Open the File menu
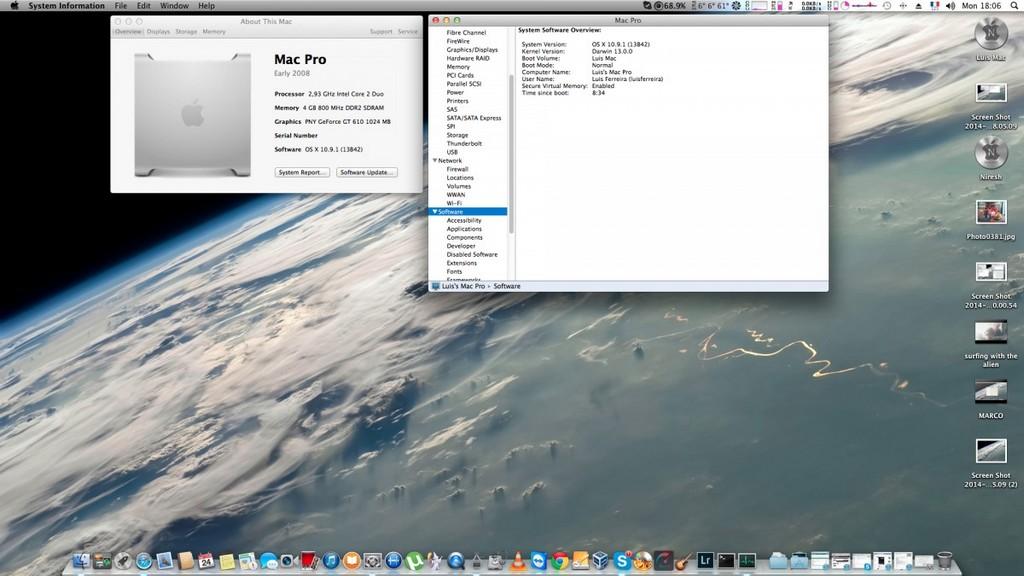Viewport: 1024px width, 576px height. tap(121, 6)
